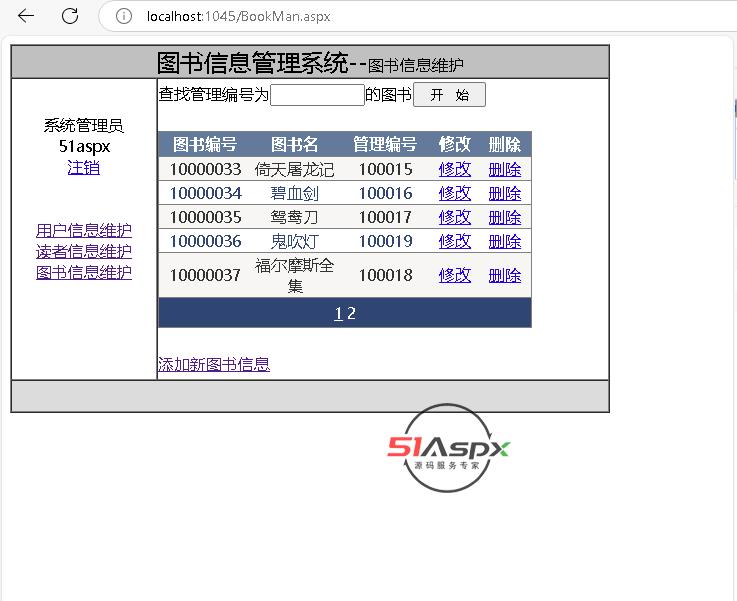Viewport: 737px width, 601px height.
Task: Open 用户信息维护 in sidebar
Action: (x=83, y=230)
